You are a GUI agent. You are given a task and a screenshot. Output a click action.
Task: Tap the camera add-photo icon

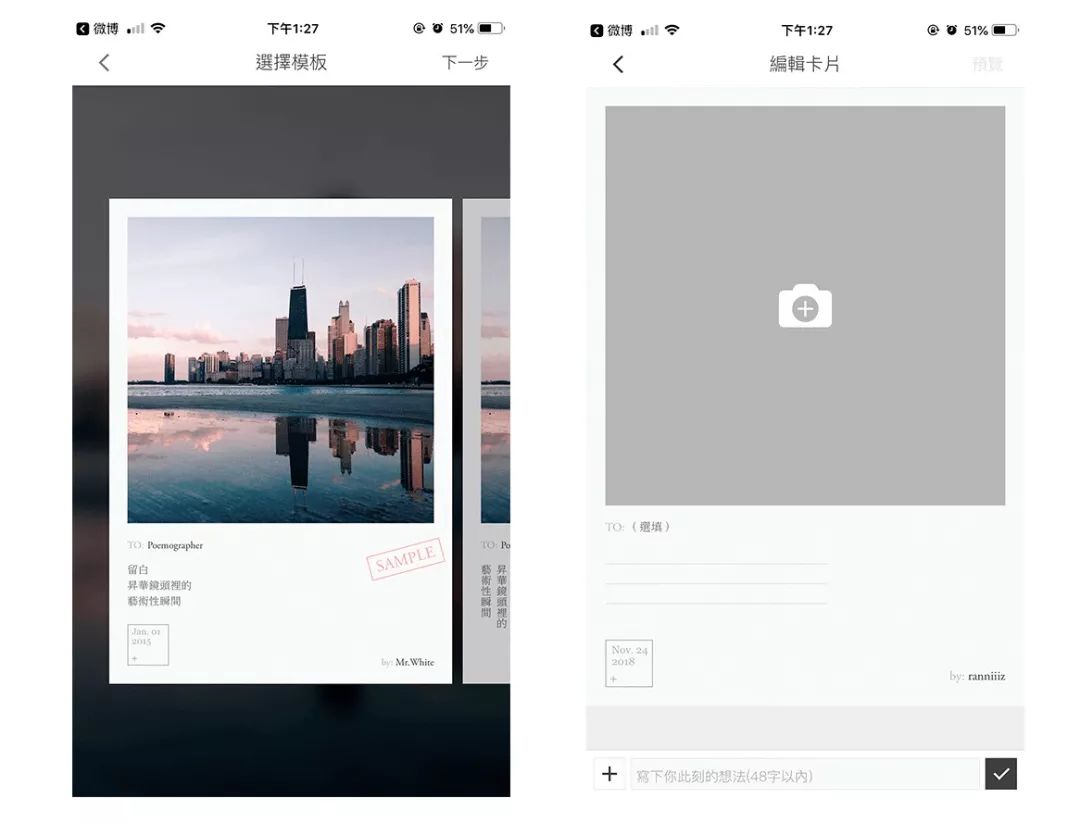pyautogui.click(x=804, y=306)
